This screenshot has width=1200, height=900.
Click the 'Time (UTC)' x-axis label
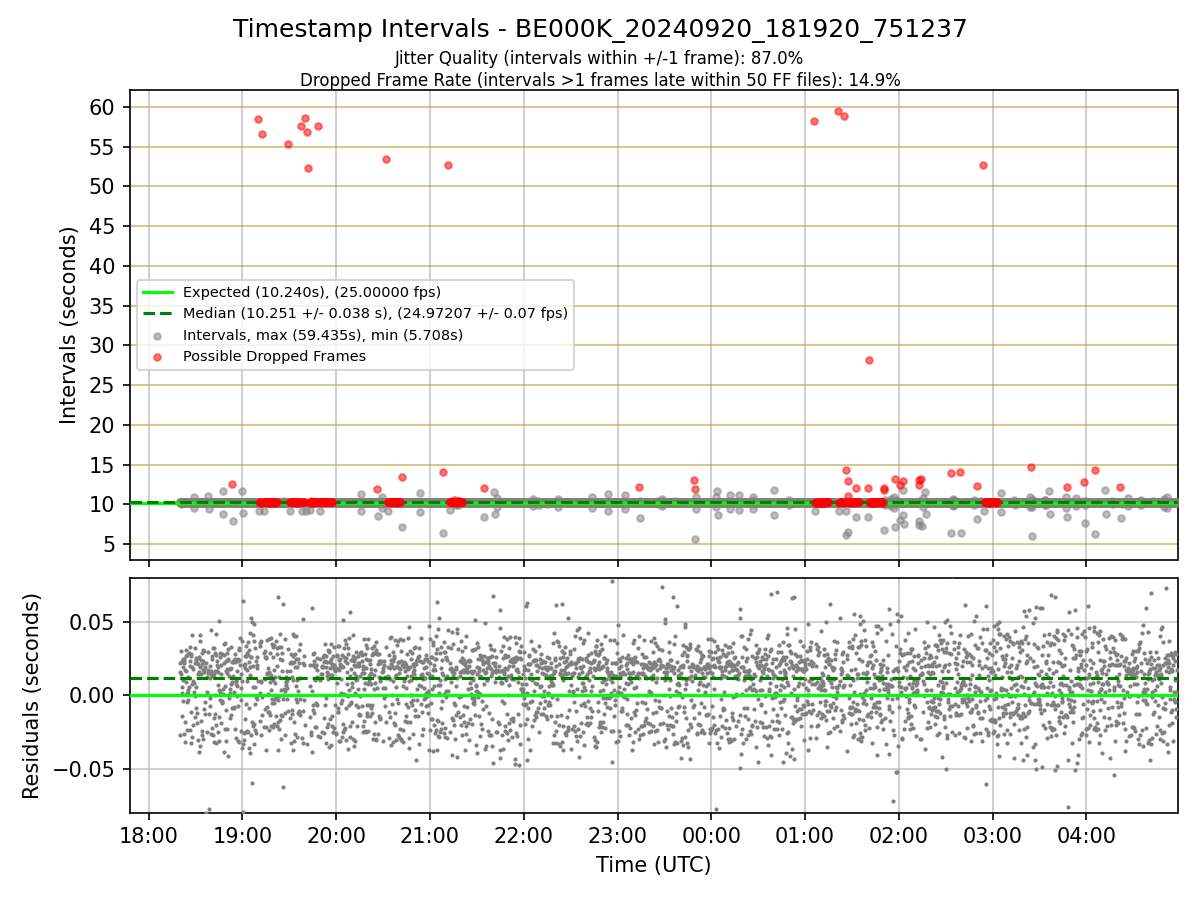pyautogui.click(x=653, y=865)
